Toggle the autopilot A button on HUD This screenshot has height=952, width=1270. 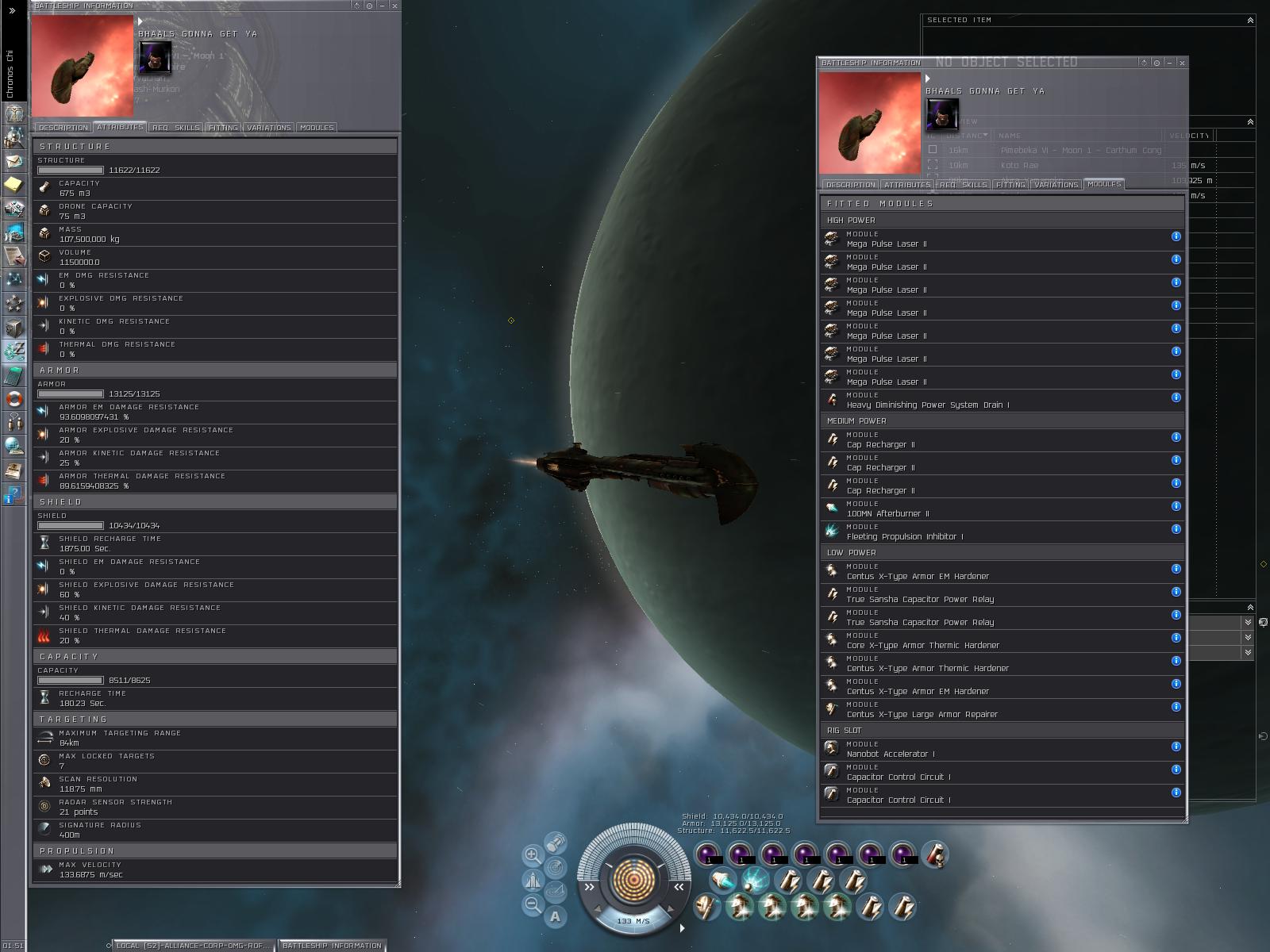tap(555, 917)
